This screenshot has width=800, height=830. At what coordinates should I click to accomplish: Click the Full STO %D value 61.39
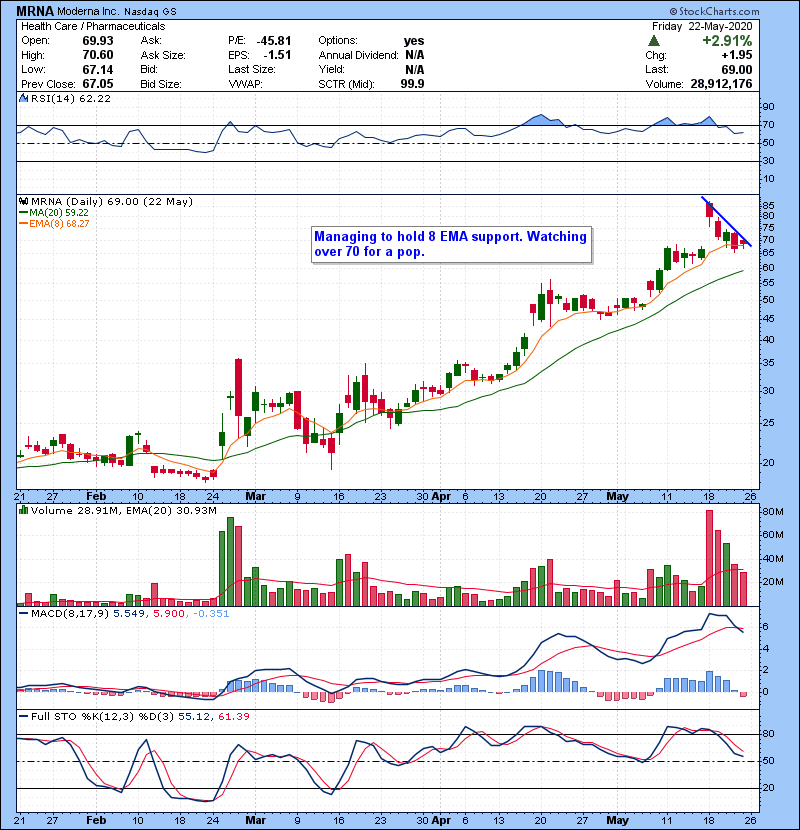pos(233,717)
